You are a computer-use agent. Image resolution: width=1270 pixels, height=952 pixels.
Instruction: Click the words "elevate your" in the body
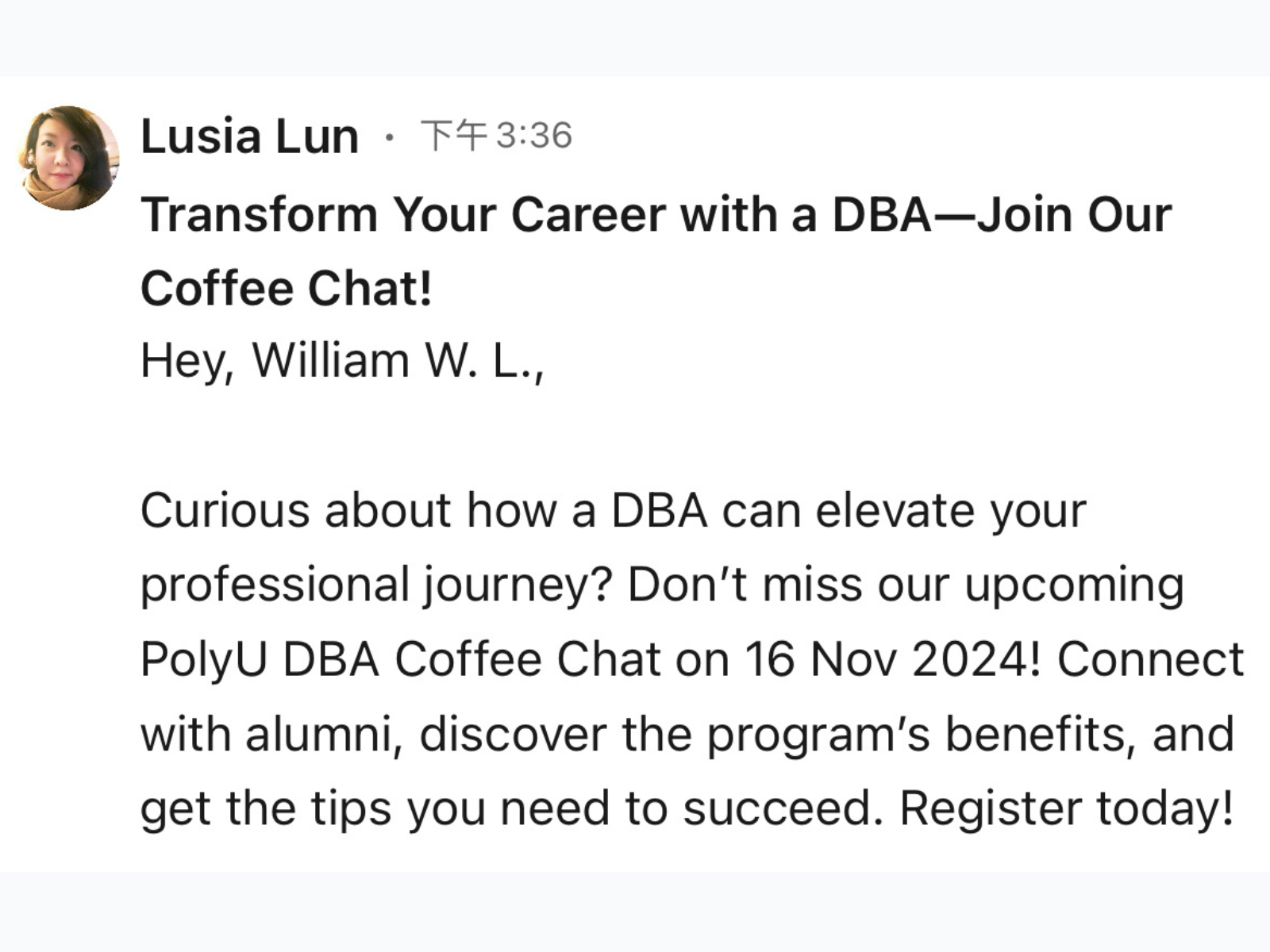click(950, 510)
